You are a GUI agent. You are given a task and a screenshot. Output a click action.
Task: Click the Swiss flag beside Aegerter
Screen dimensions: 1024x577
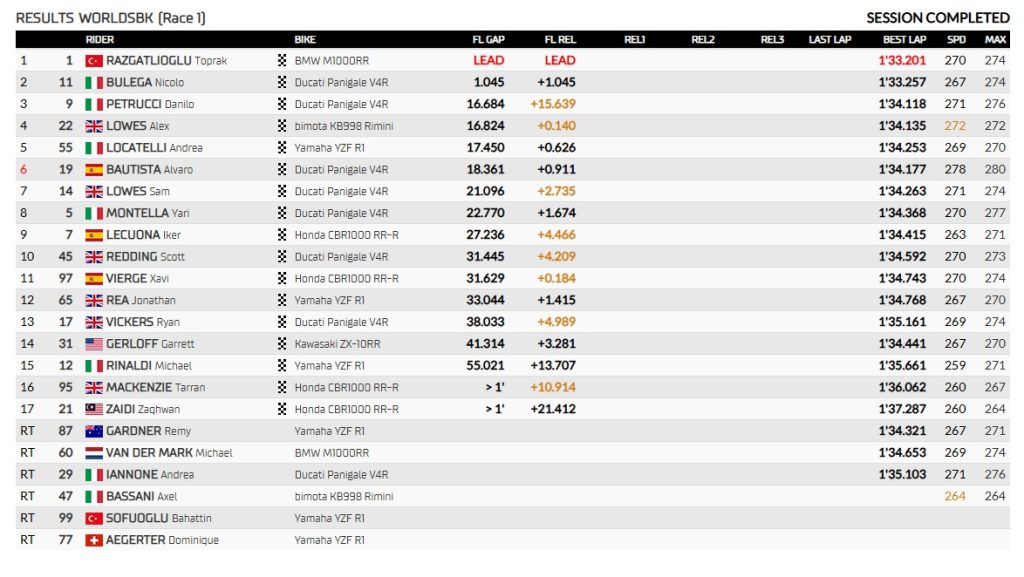(x=94, y=540)
